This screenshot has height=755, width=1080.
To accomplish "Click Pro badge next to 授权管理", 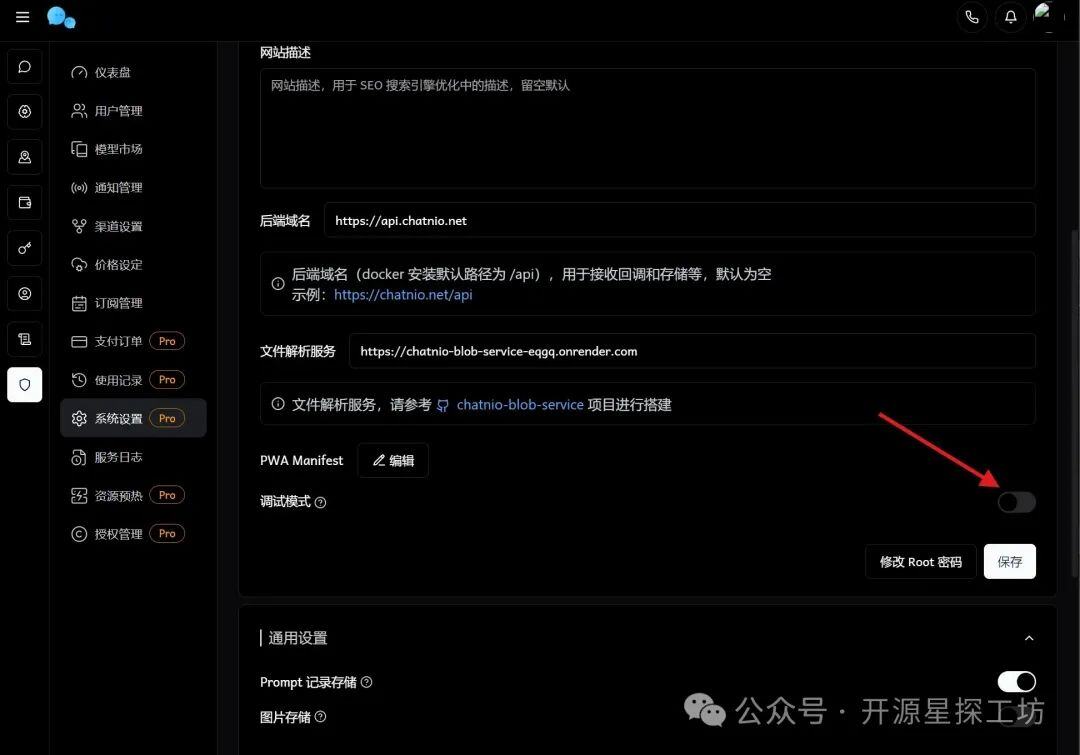I will tap(167, 534).
